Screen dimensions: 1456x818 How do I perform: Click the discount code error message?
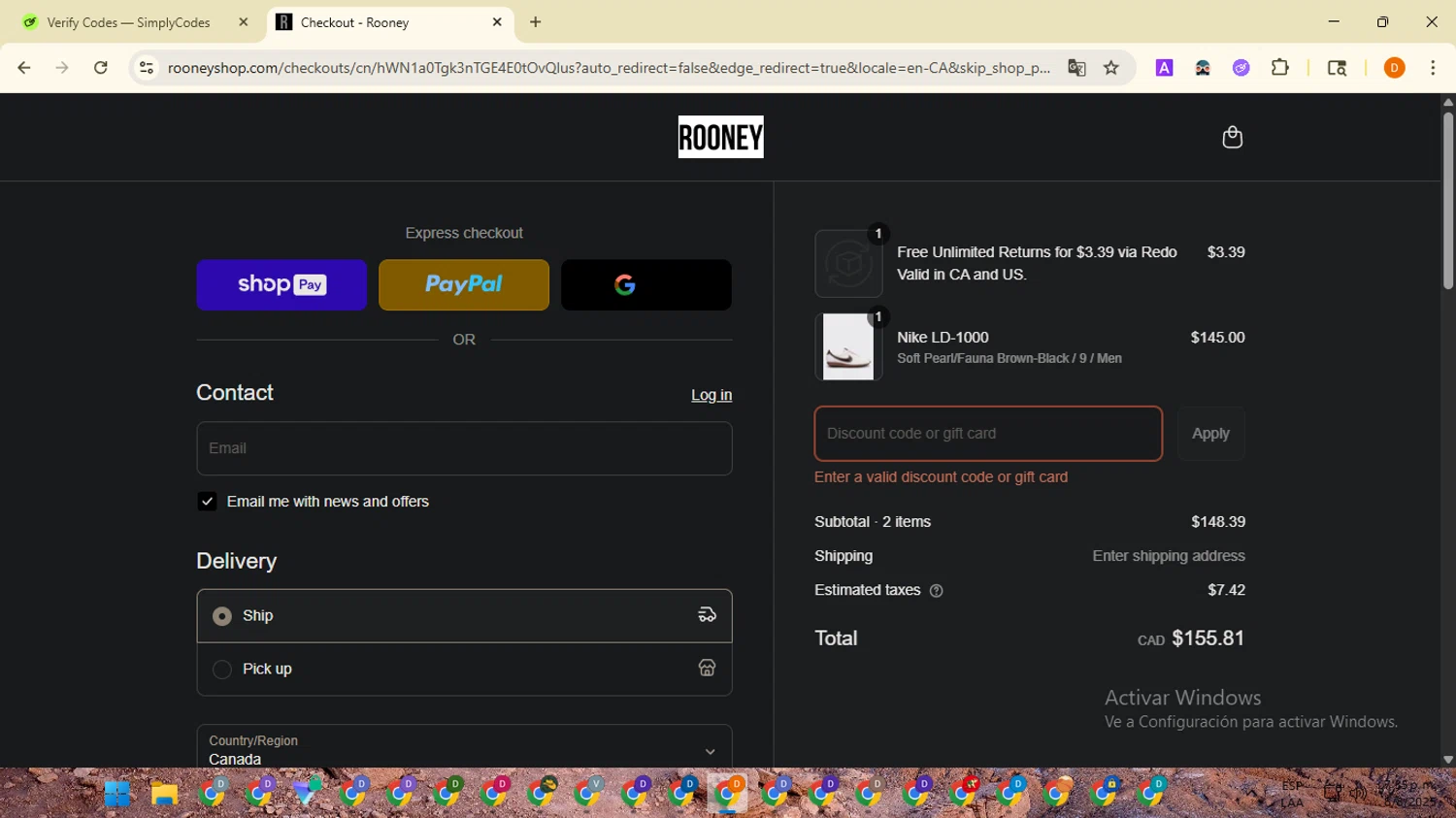click(941, 477)
